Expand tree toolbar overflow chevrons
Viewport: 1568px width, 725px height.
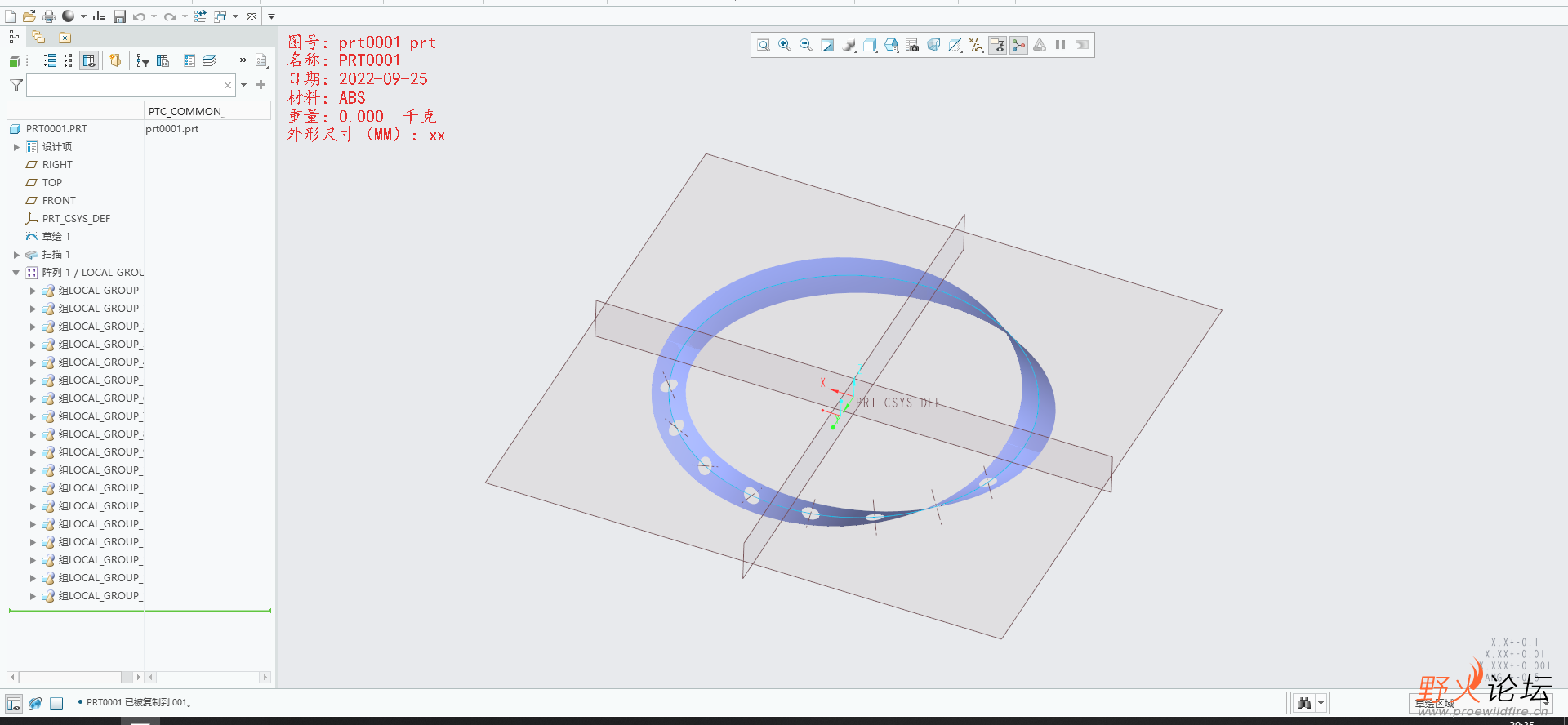(x=243, y=60)
